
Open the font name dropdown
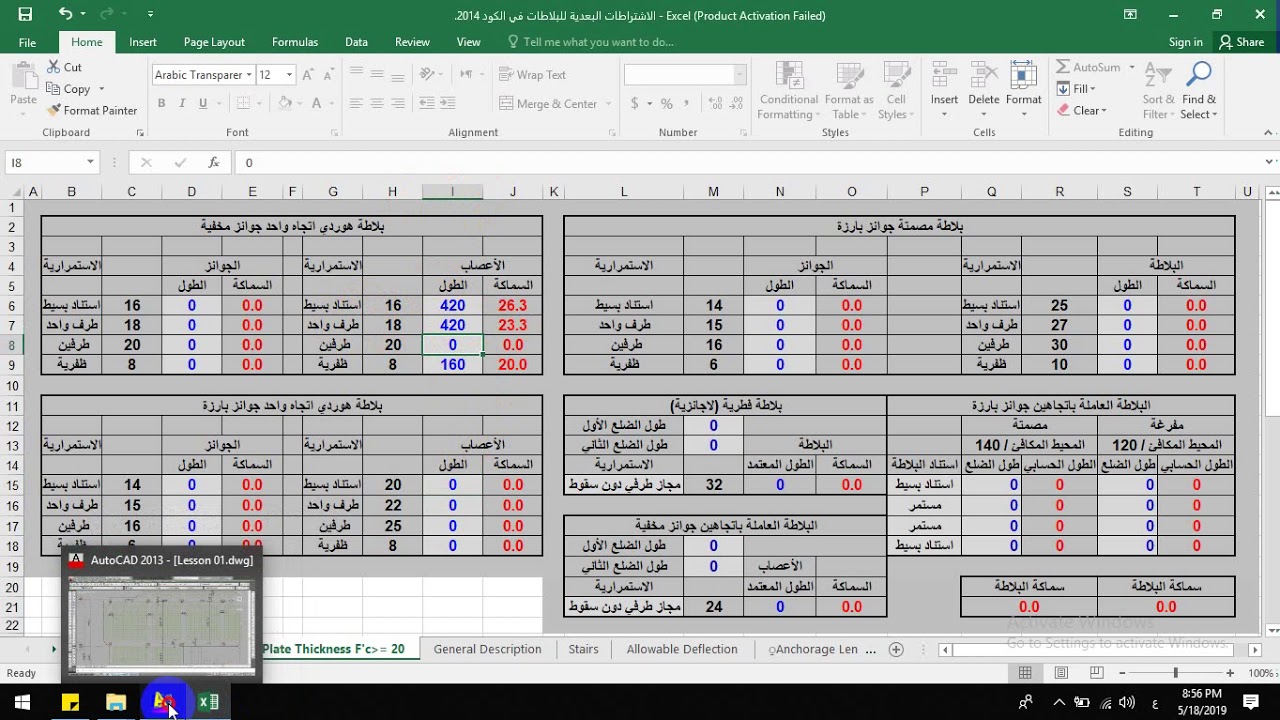249,75
